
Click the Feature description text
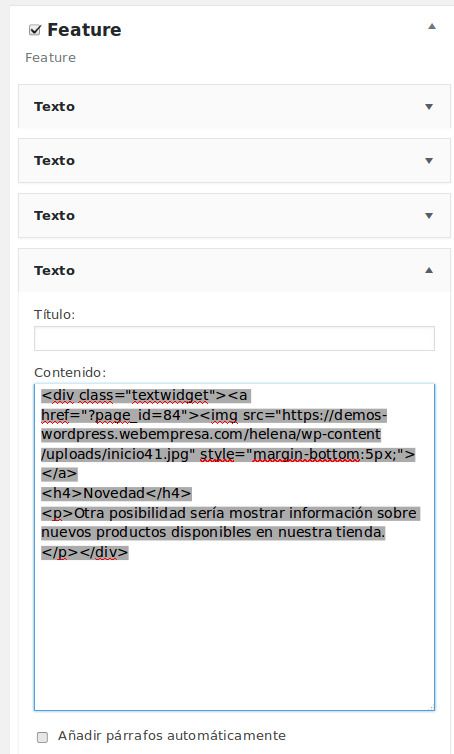(x=50, y=58)
